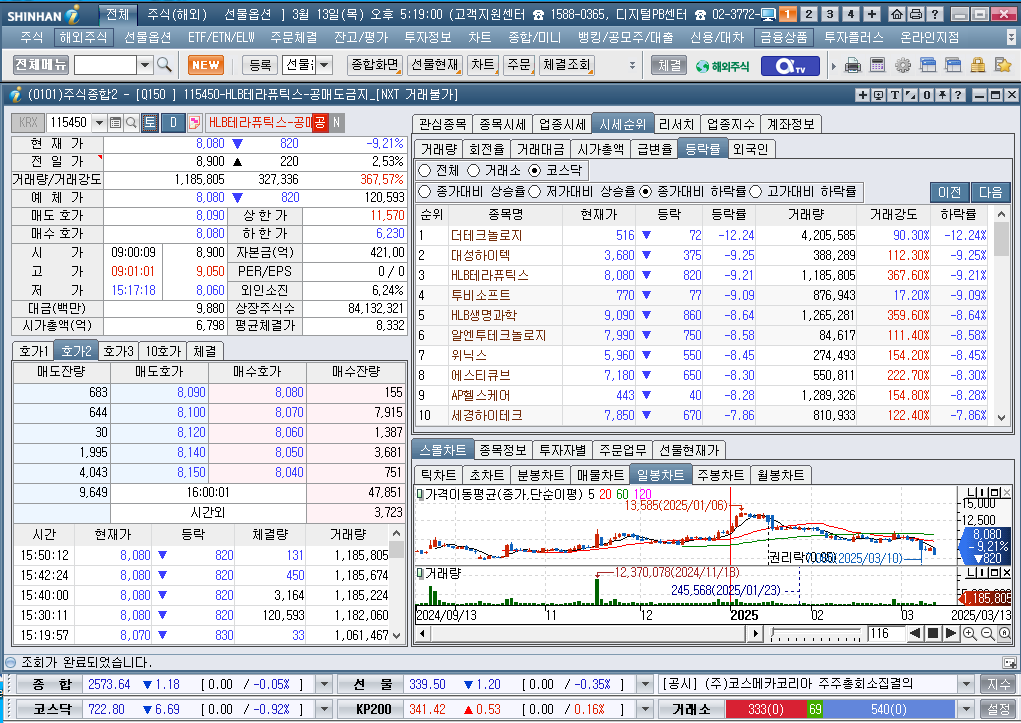The image size is (1021, 723).
Task: Click the 이전 previous page button
Action: click(949, 191)
